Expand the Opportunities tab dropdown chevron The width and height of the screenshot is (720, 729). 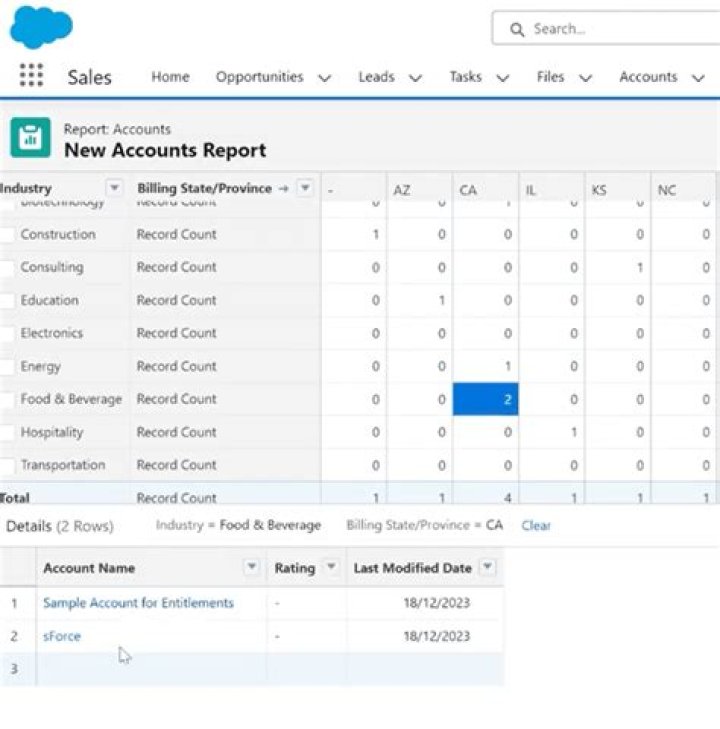[324, 78]
